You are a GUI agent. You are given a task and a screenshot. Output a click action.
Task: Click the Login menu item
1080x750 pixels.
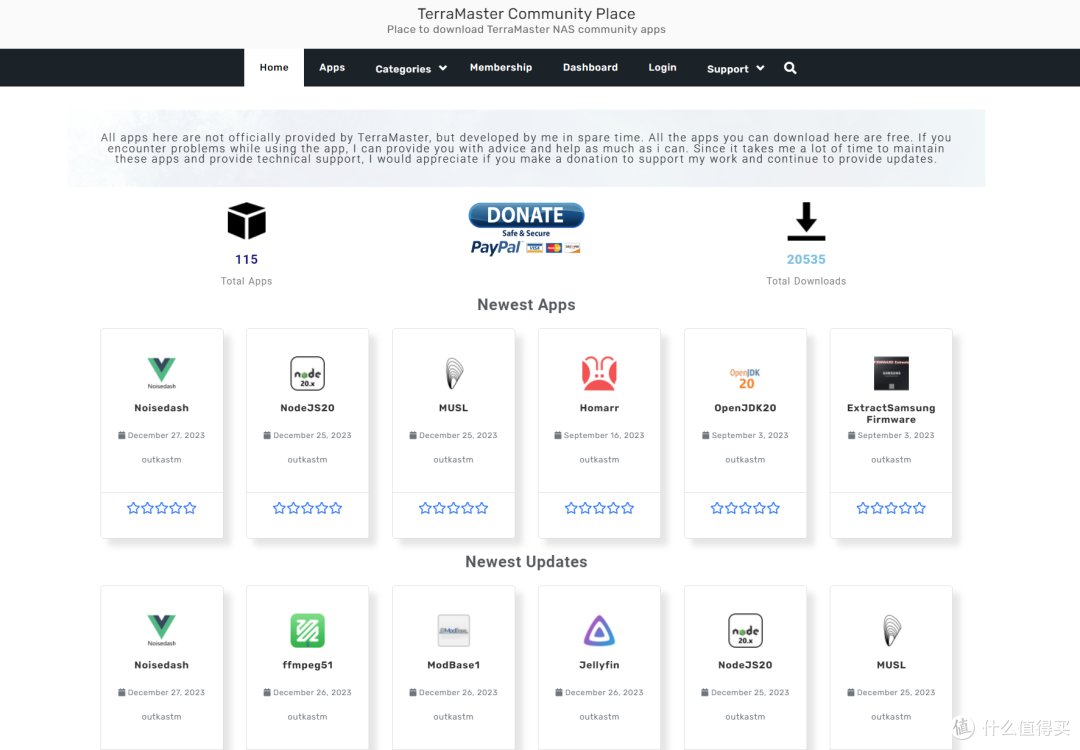coord(662,67)
